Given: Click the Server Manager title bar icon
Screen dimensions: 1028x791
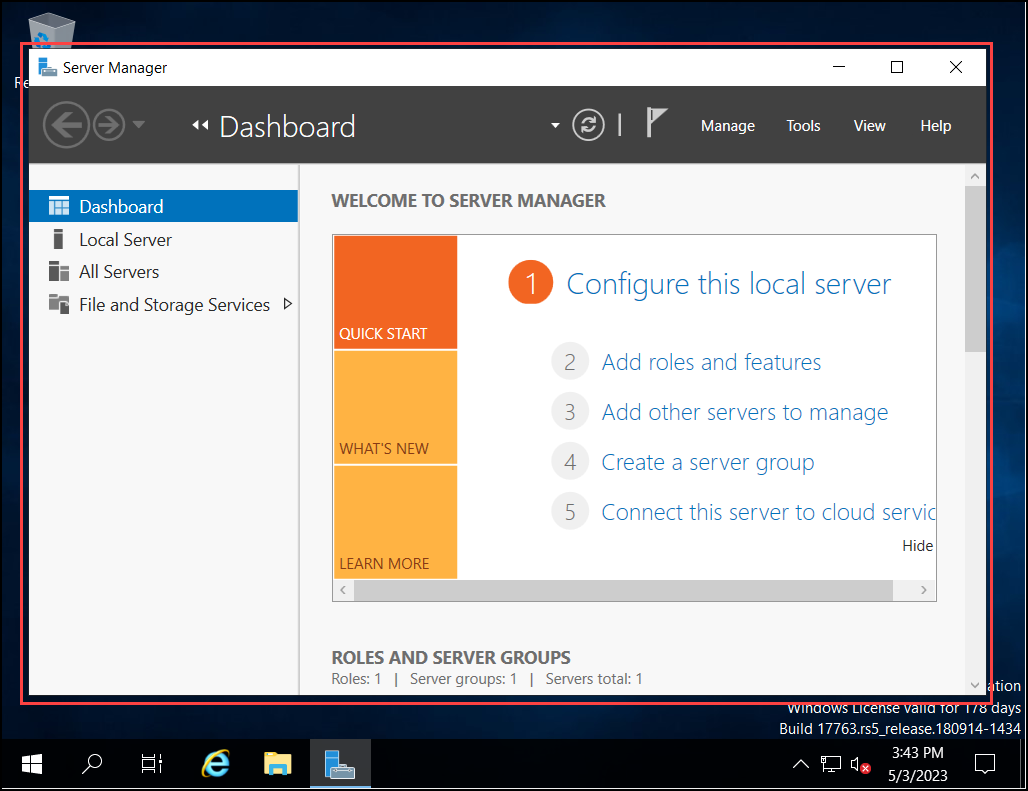Looking at the screenshot, I should coord(47,67).
